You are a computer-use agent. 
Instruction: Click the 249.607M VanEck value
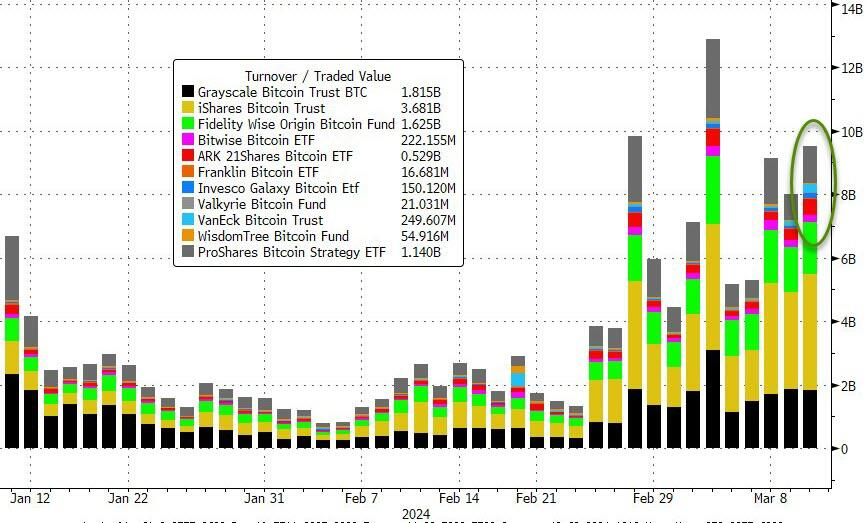[x=428, y=220]
